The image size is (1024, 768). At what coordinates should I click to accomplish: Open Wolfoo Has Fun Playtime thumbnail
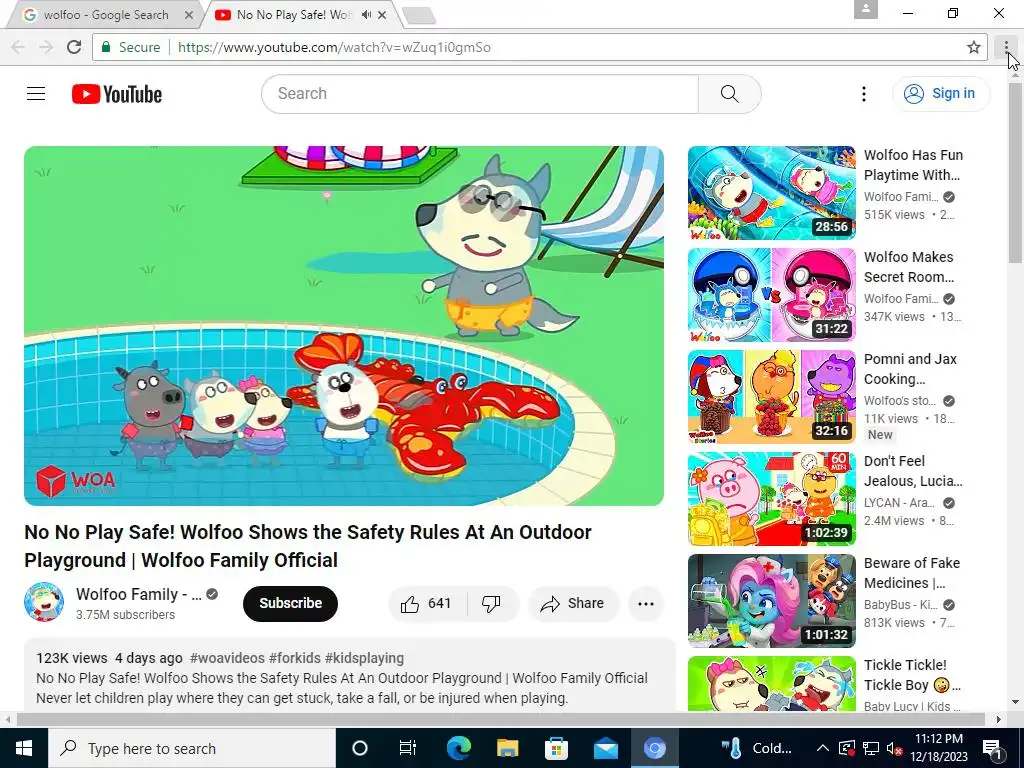point(771,193)
